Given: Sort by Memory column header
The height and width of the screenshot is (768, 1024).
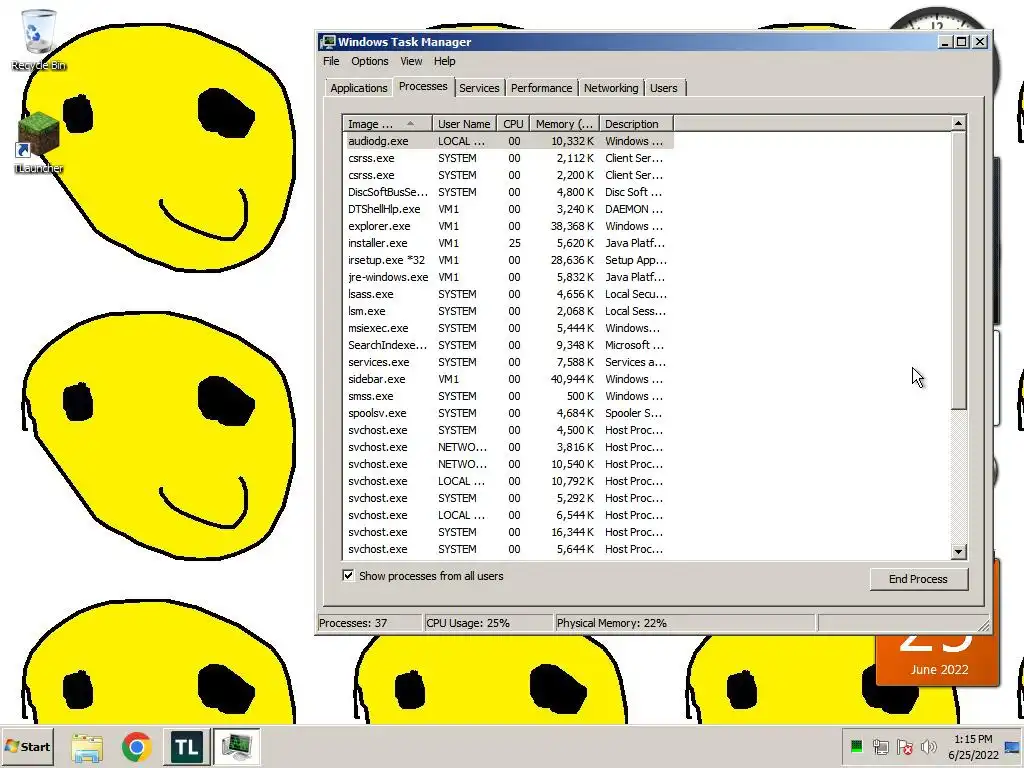Looking at the screenshot, I should [x=564, y=123].
